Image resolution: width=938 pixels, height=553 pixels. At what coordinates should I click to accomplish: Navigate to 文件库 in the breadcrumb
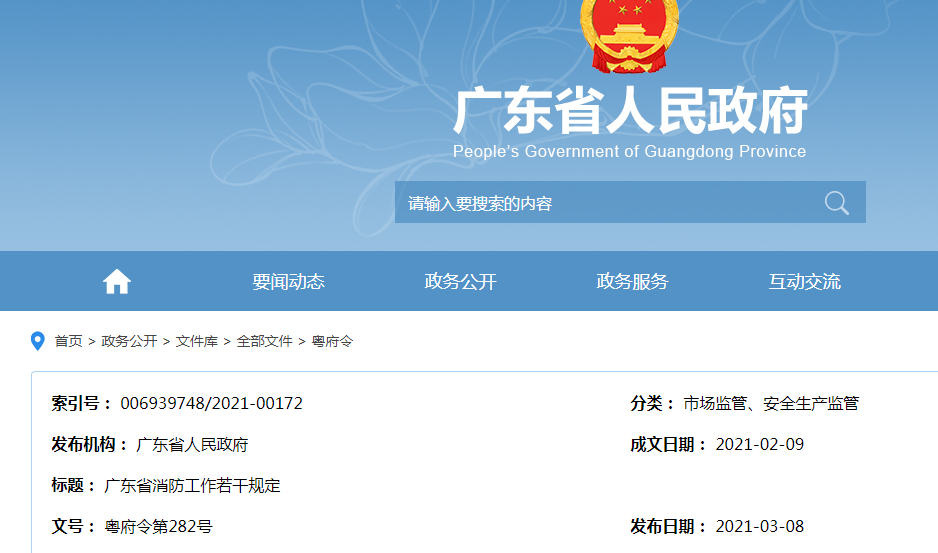197,341
